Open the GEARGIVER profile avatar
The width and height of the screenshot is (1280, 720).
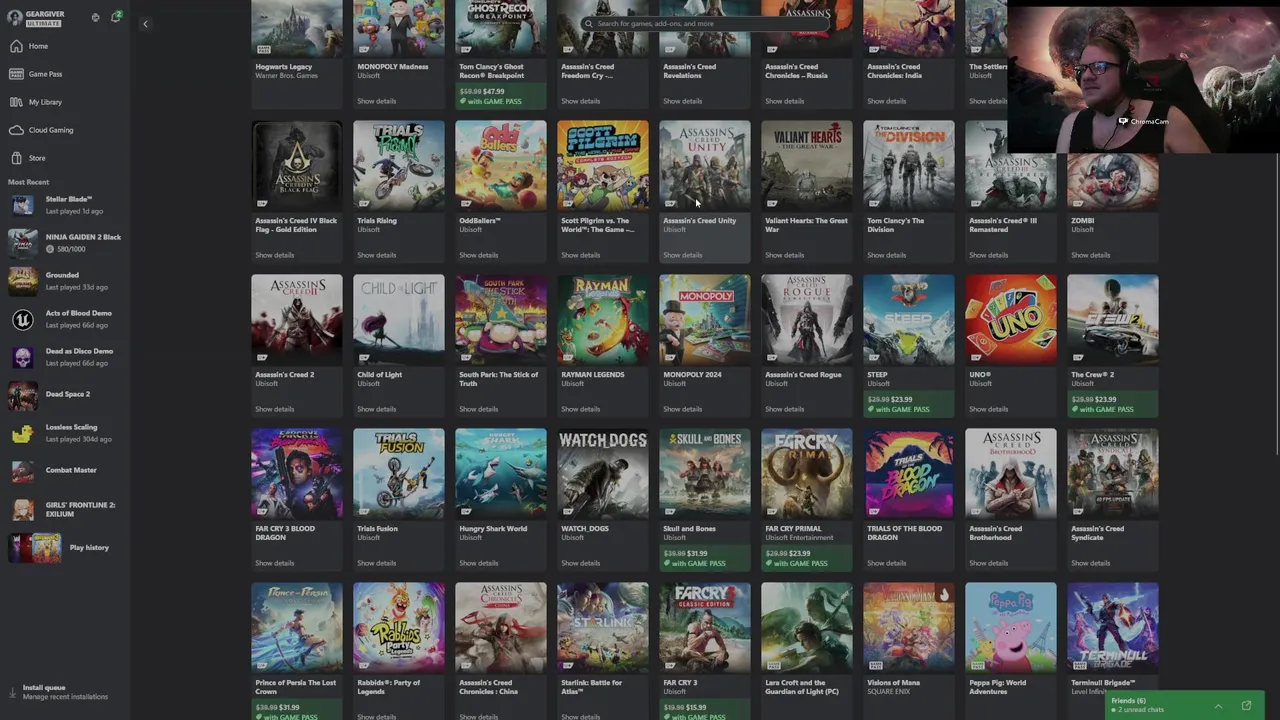[14, 18]
